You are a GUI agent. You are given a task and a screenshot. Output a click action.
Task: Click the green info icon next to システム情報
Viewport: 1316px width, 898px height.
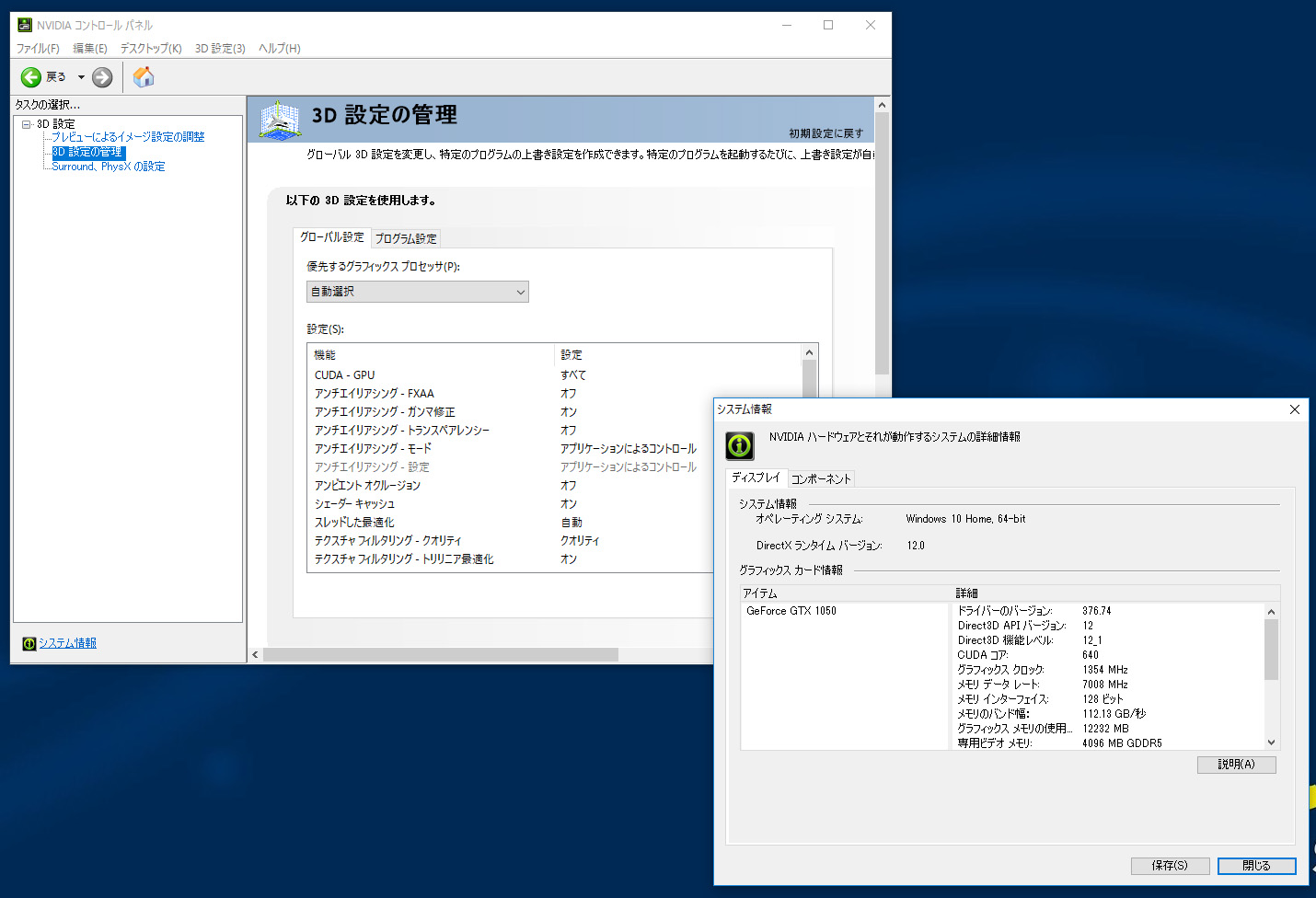click(x=29, y=643)
